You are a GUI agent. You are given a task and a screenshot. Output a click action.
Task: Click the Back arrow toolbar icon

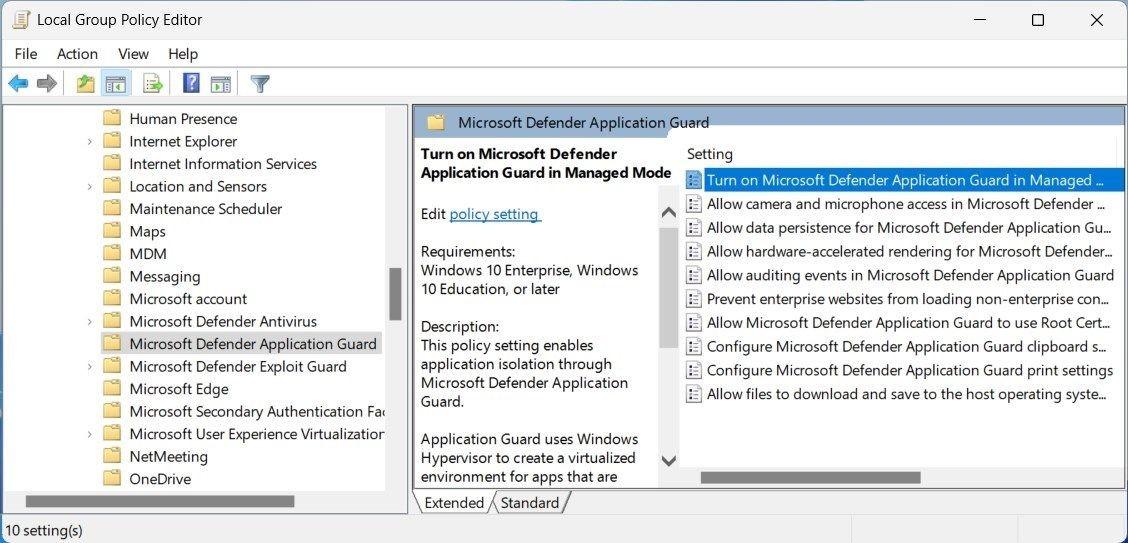click(x=18, y=83)
